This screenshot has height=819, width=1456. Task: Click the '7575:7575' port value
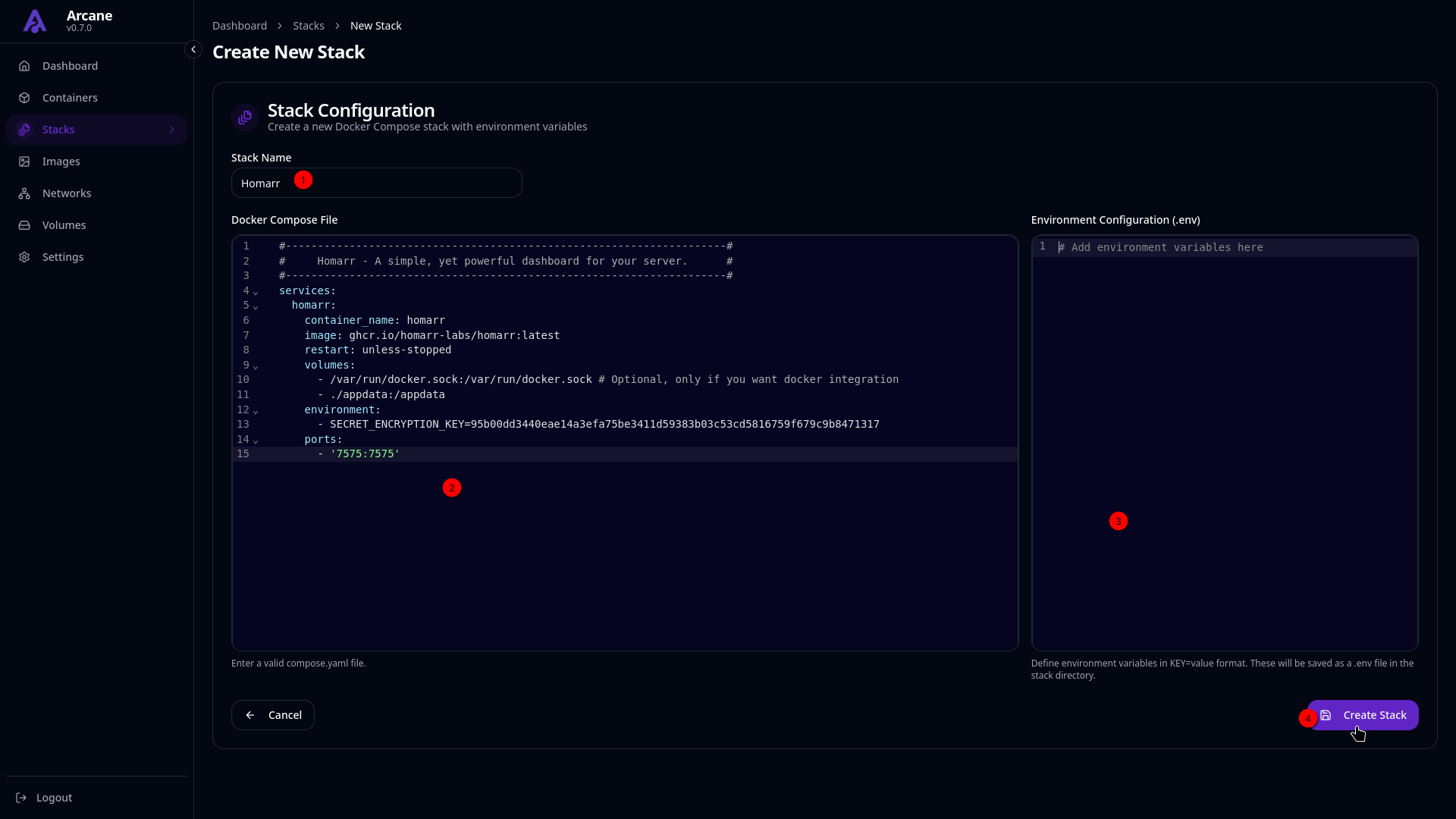(x=365, y=453)
